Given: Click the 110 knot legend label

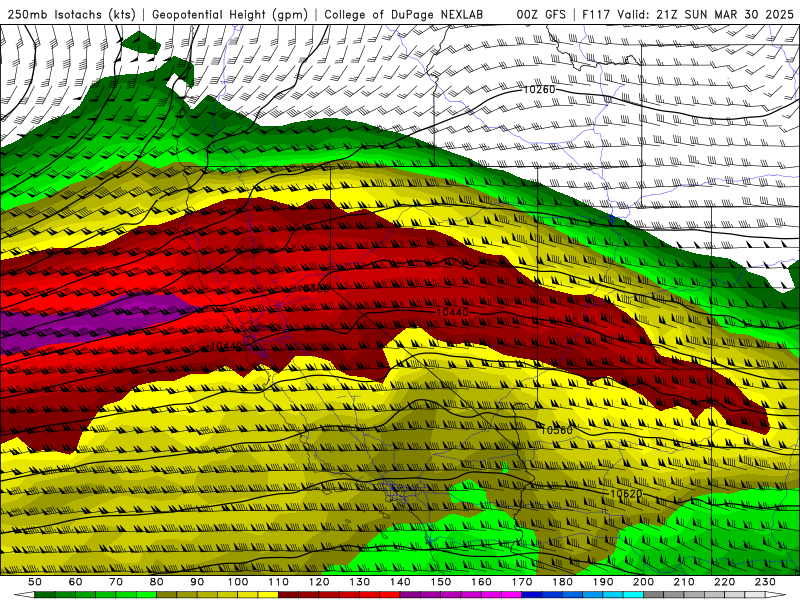Looking at the screenshot, I should [x=279, y=582].
